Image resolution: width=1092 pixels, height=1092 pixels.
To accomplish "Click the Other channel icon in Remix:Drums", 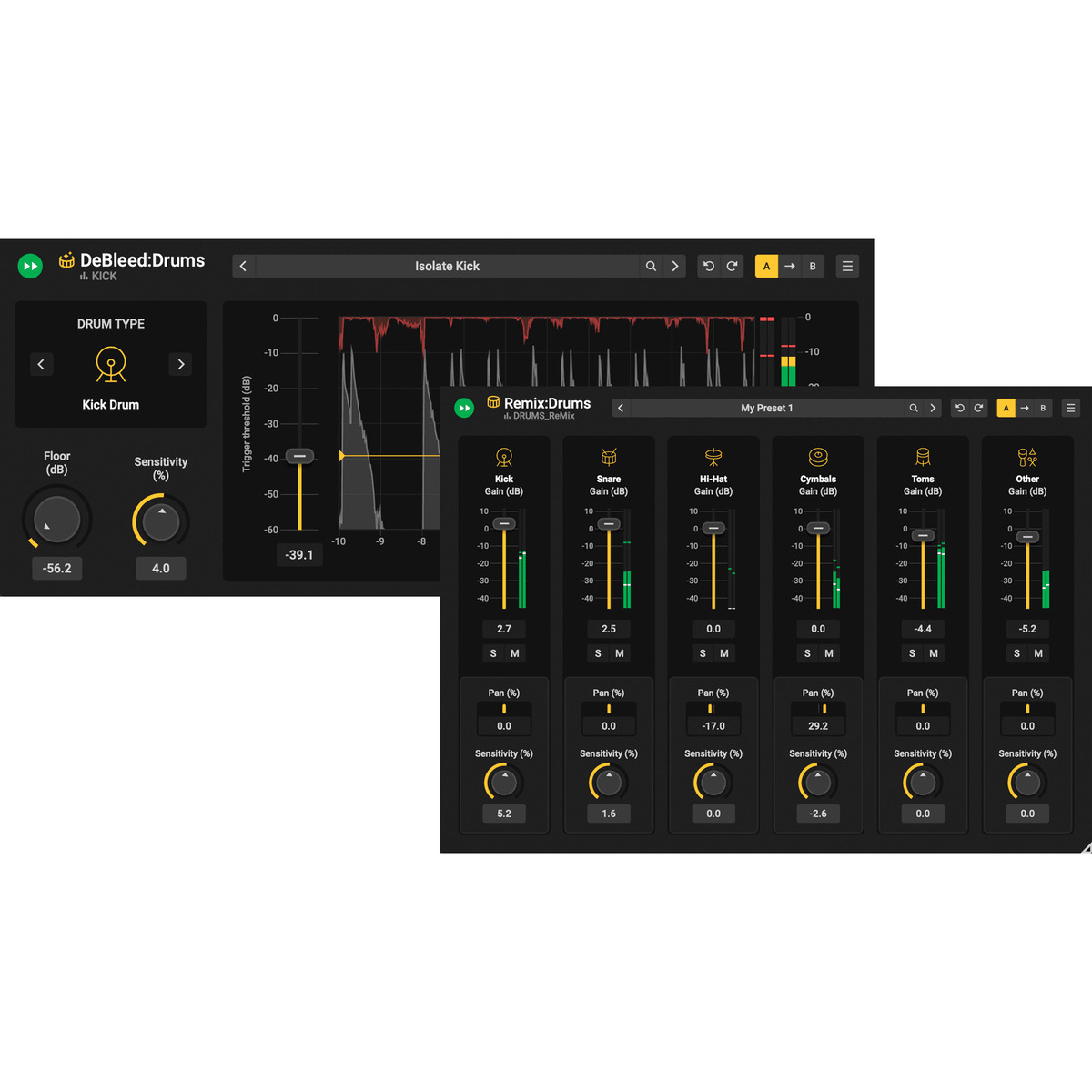I will 1026,458.
